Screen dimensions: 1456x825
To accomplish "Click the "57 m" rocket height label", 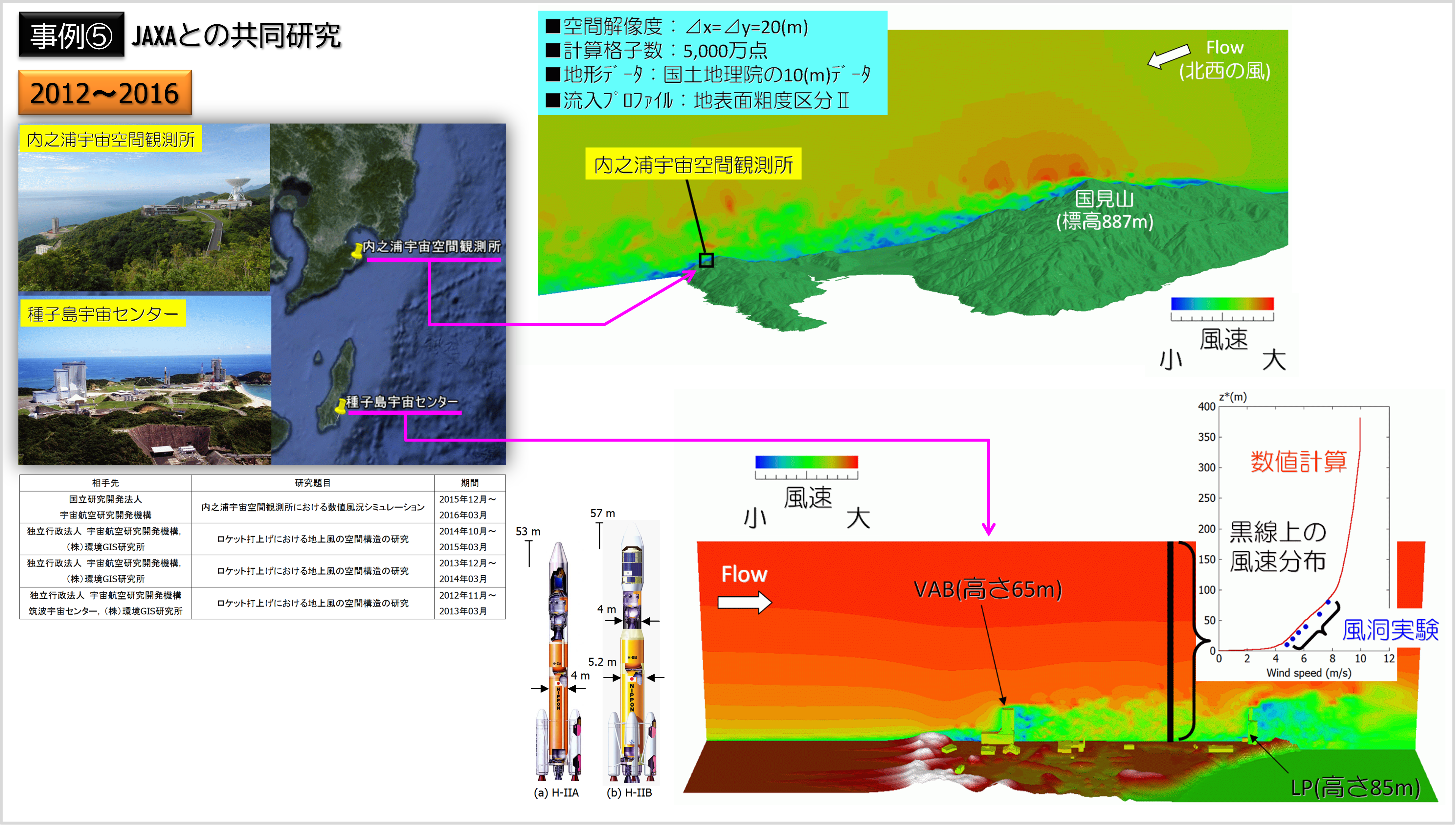I will [x=603, y=513].
